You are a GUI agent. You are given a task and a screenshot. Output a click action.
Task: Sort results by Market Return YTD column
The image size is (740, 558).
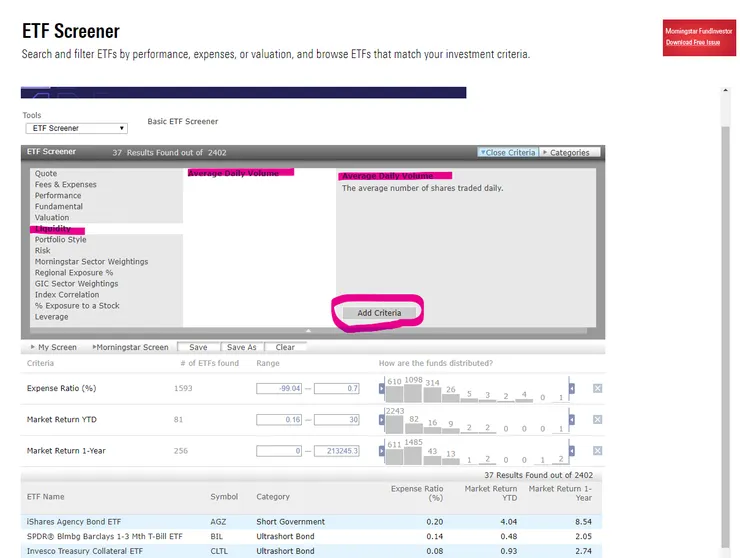point(491,493)
